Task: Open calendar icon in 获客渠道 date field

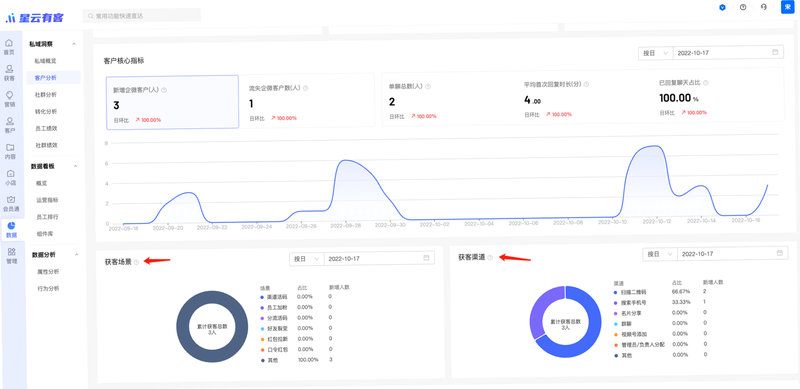Action: tap(780, 253)
